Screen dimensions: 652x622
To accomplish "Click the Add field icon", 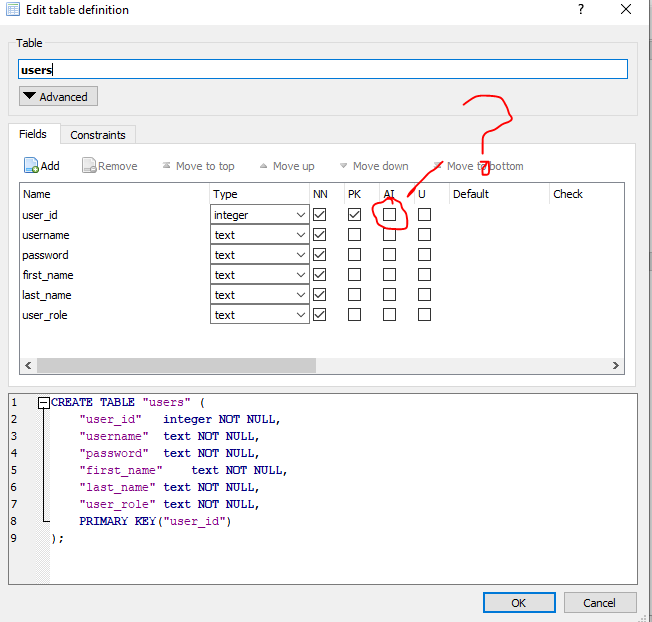I will pos(31,166).
